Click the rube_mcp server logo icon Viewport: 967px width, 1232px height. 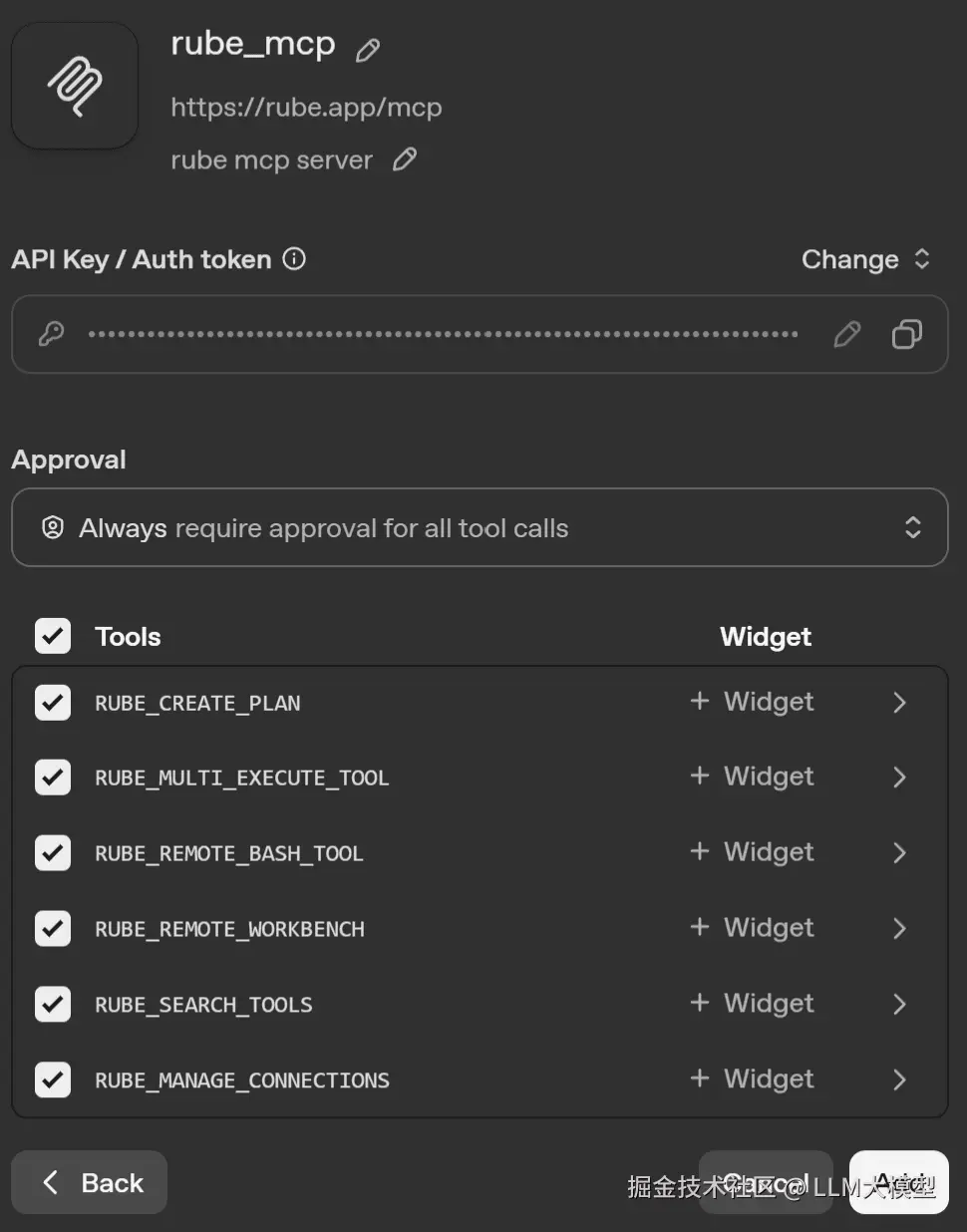click(75, 86)
